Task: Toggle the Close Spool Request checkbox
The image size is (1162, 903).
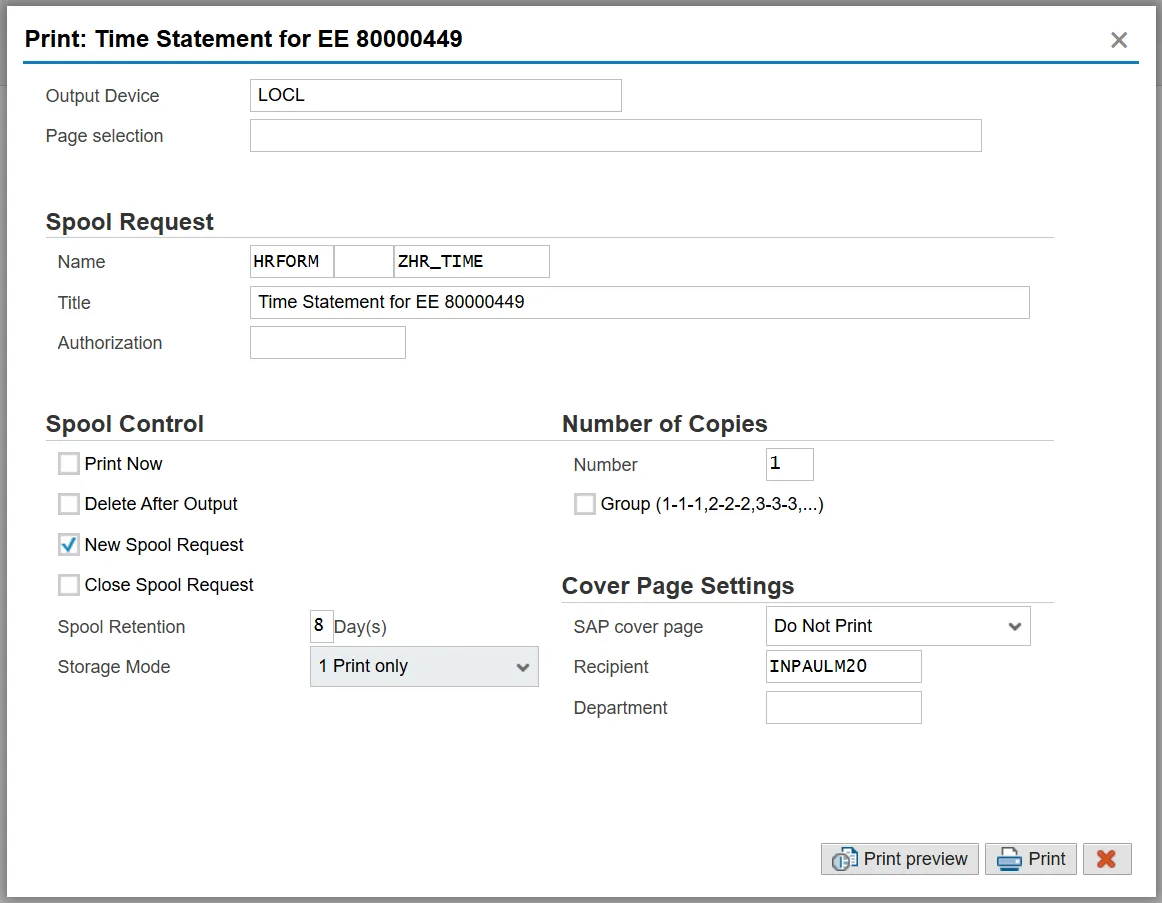Action: point(69,585)
